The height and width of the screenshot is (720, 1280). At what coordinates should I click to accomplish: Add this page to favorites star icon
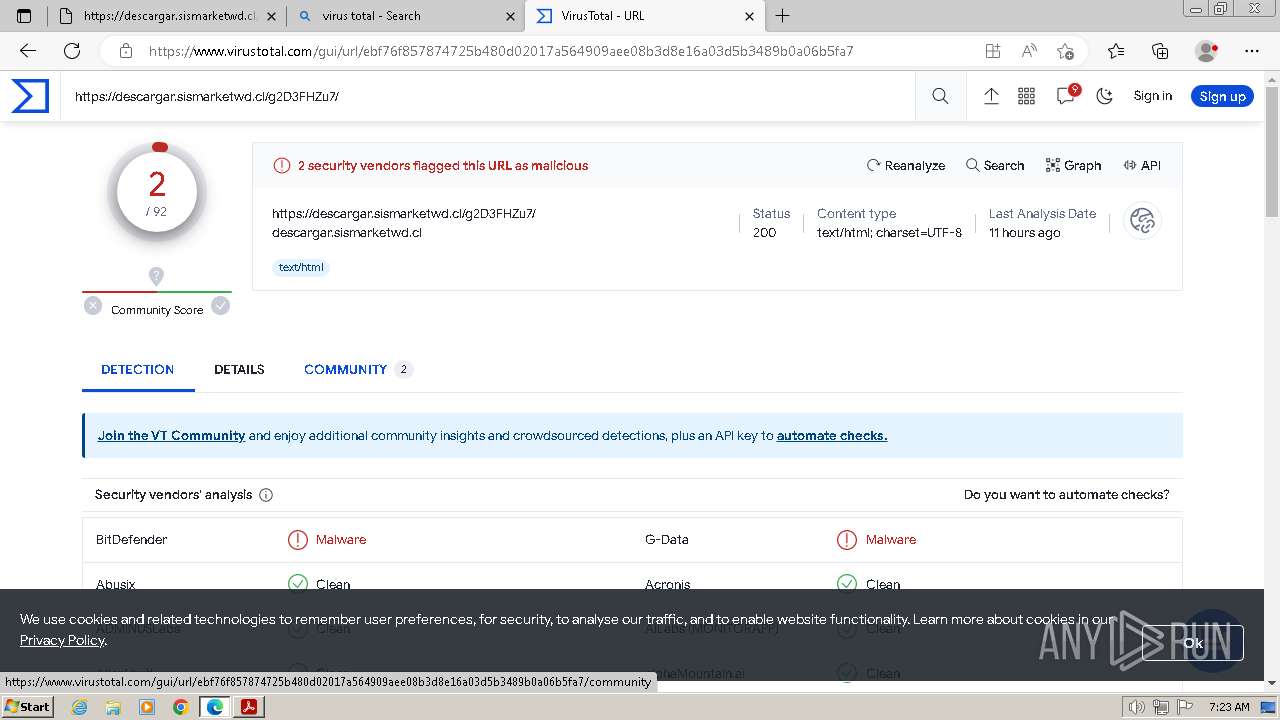(x=1065, y=51)
